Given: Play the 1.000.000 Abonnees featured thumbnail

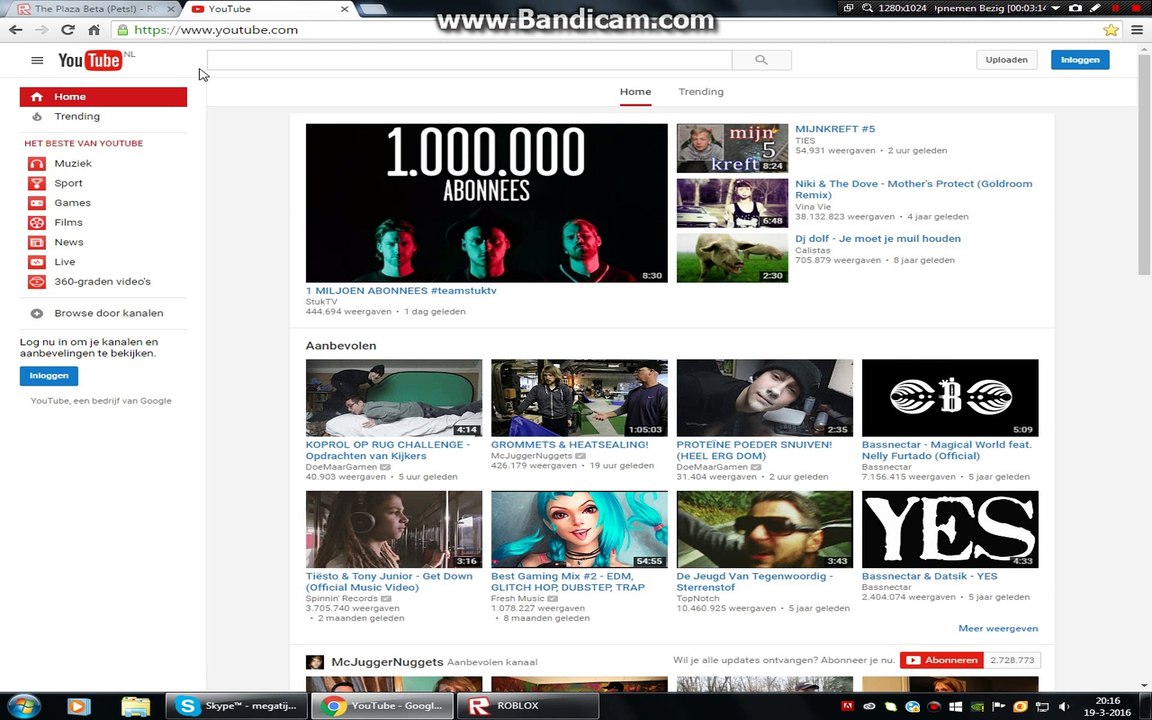Looking at the screenshot, I should (486, 203).
